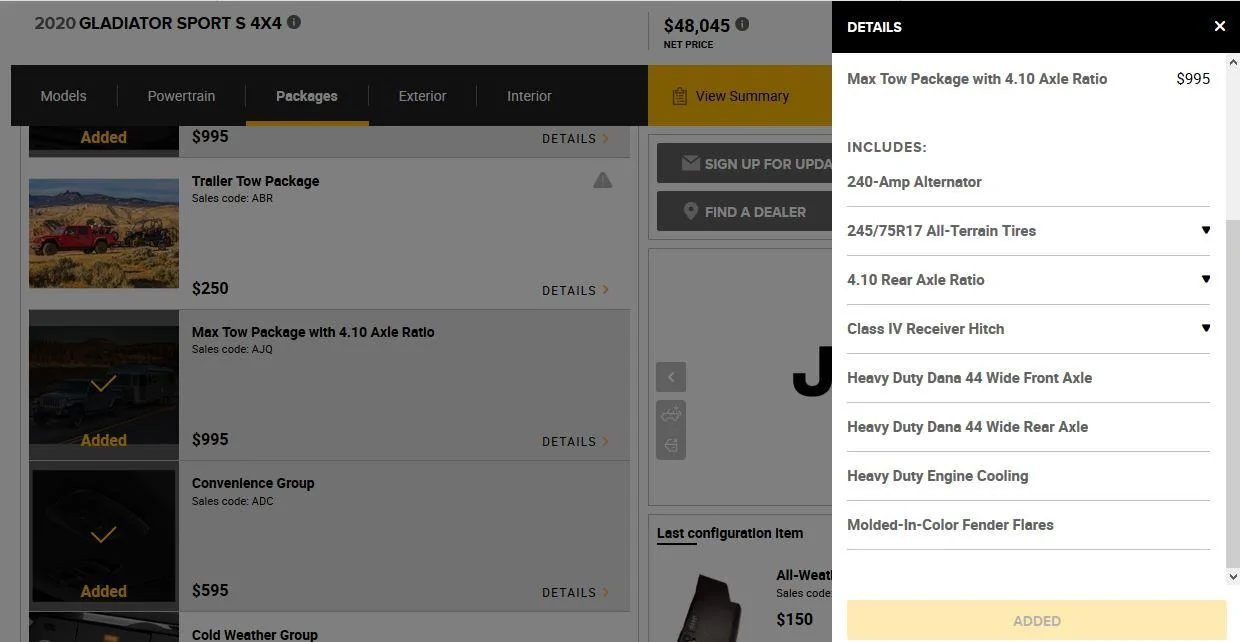Click the $595 Convenience Group price
The height and width of the screenshot is (642, 1240).
click(210, 591)
